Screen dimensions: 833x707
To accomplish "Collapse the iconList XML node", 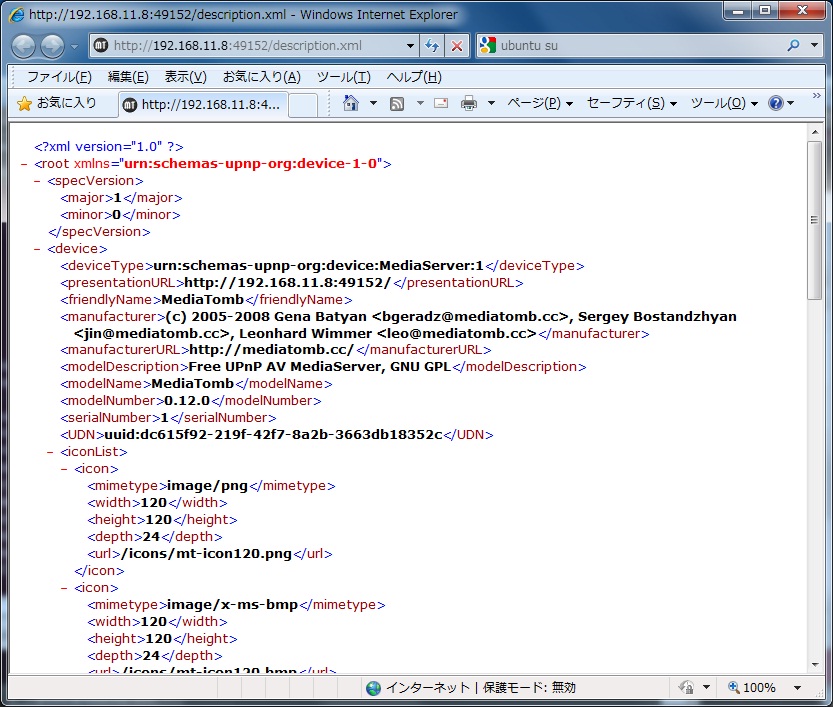I will pos(50,452).
